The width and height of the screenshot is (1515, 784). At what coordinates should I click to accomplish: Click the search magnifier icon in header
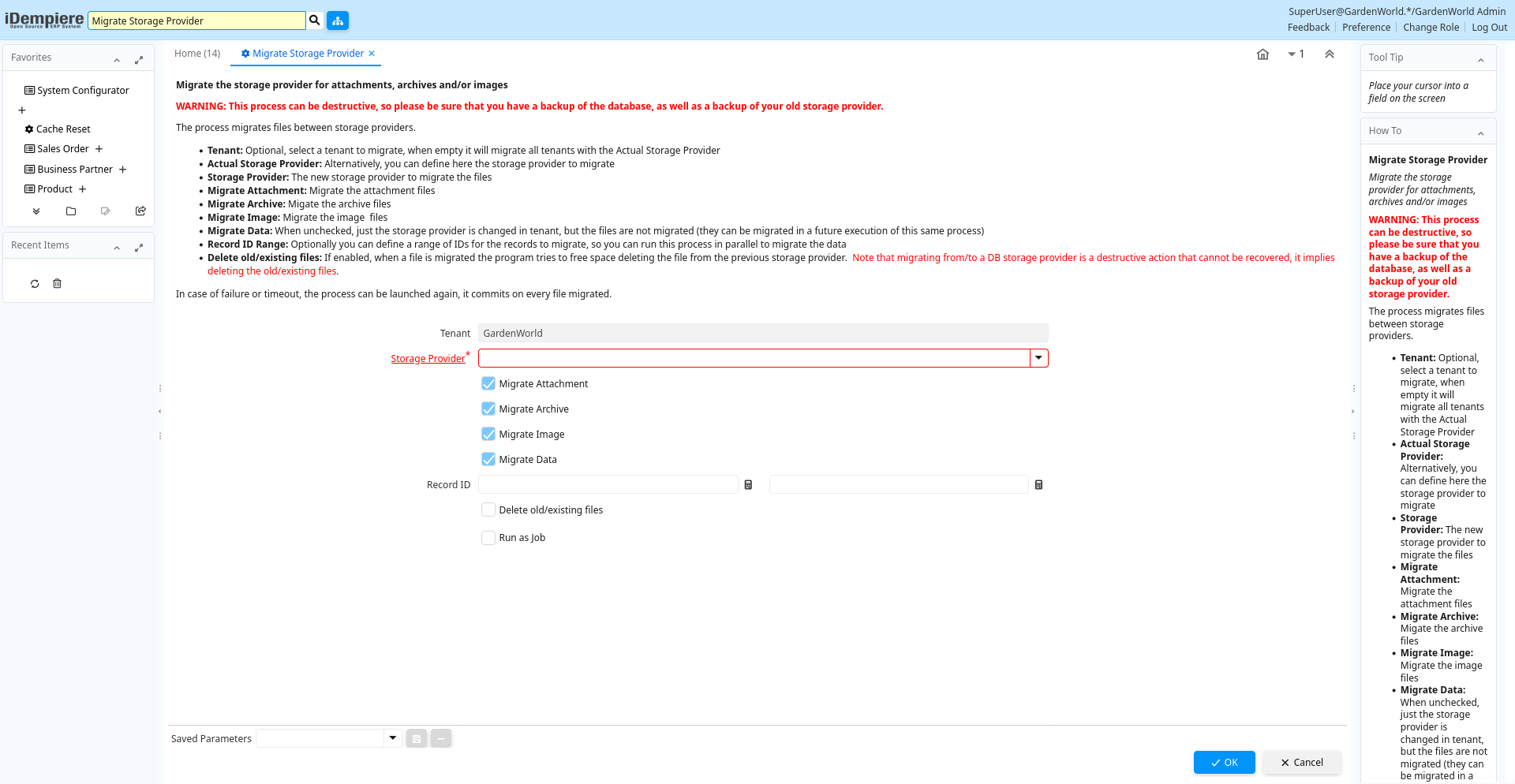pyautogui.click(x=315, y=21)
